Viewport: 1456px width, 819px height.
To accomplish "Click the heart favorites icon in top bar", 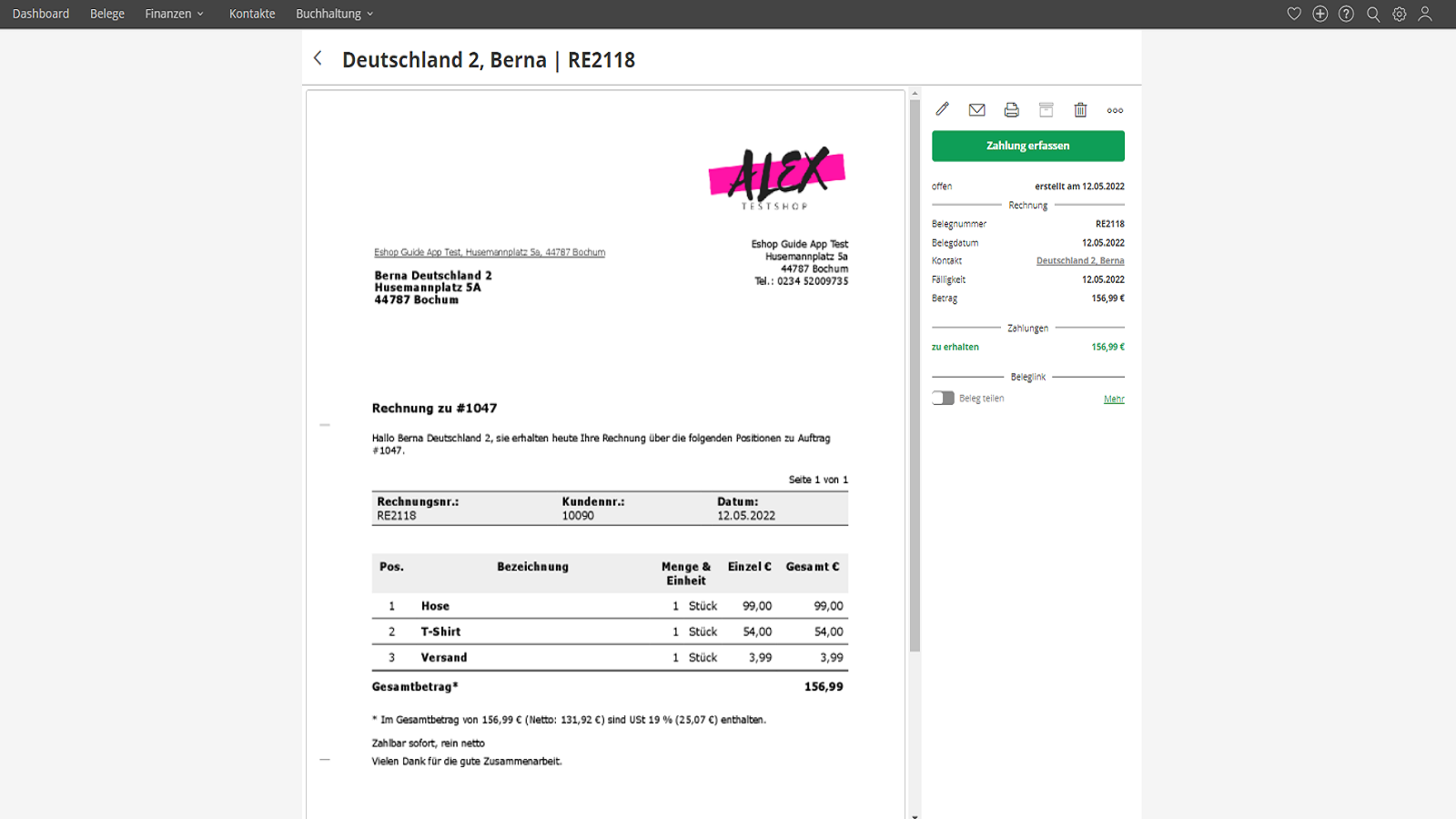I will click(1294, 14).
